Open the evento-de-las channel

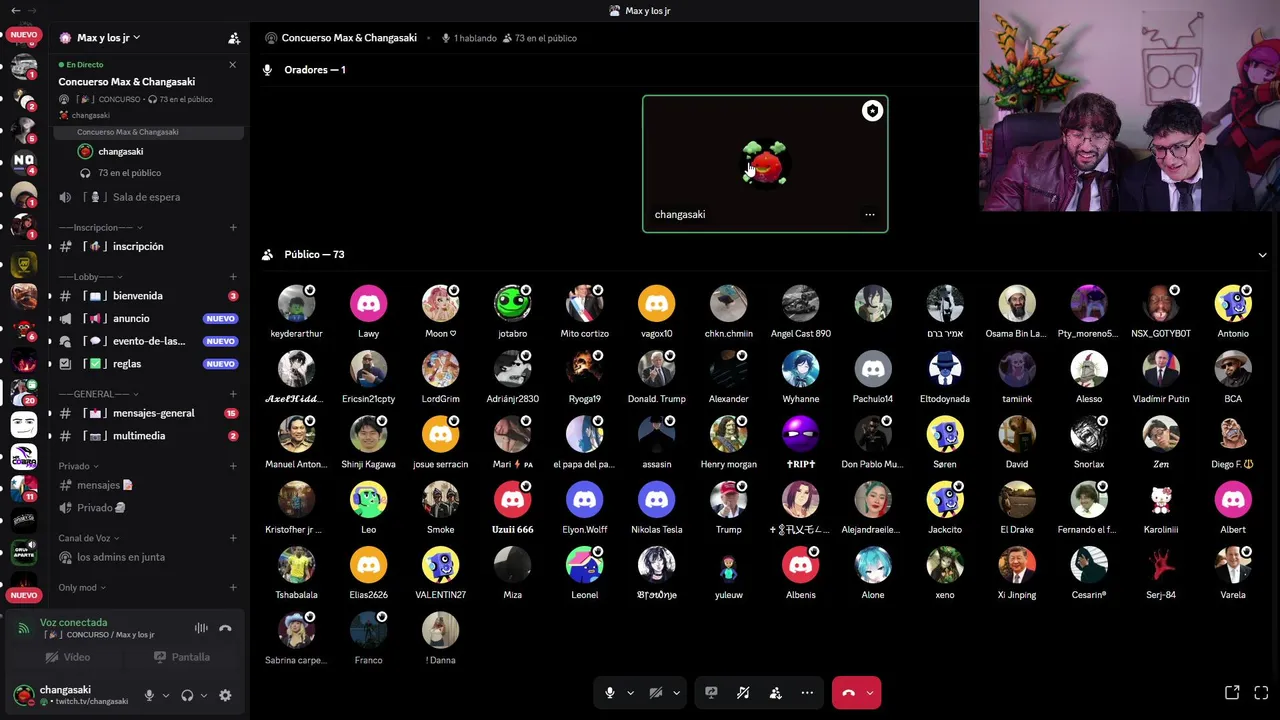click(x=146, y=341)
